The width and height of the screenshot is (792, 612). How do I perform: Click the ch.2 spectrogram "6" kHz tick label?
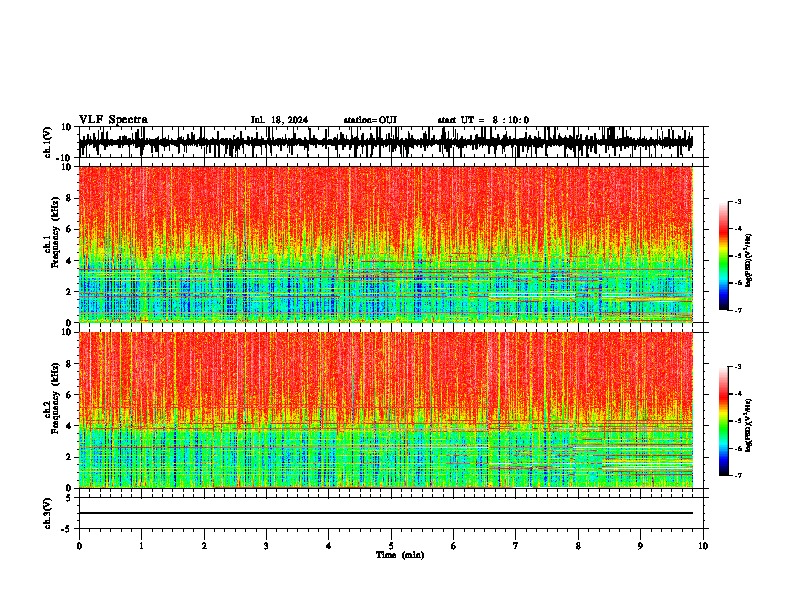pos(69,395)
